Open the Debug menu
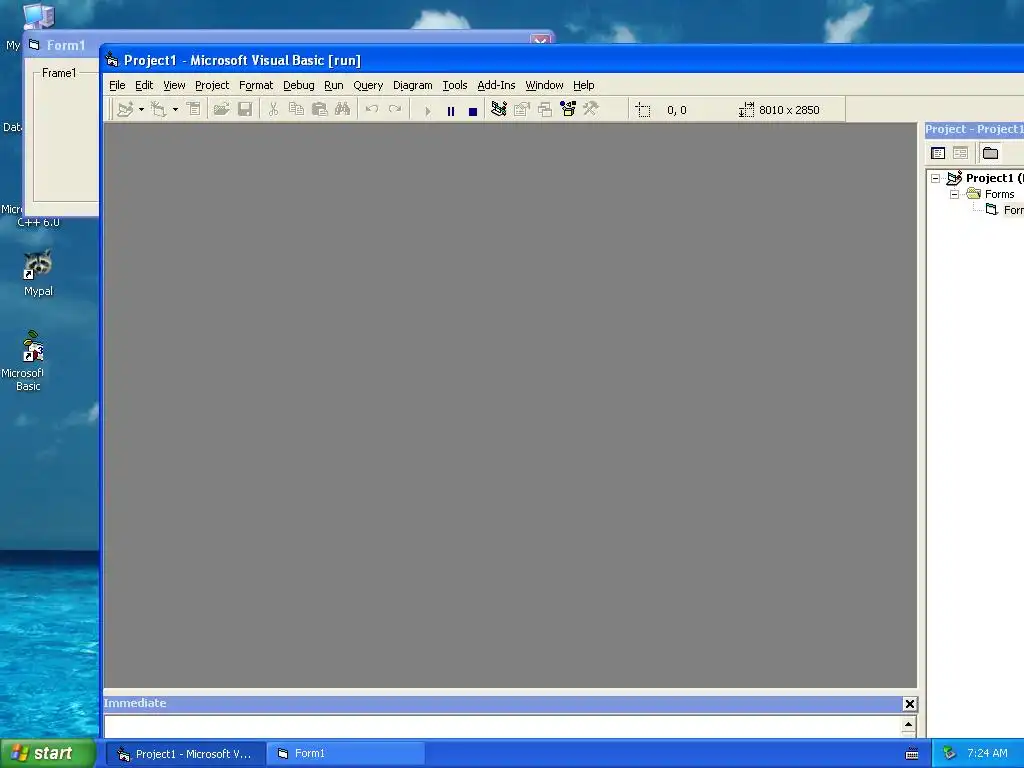 coord(298,85)
